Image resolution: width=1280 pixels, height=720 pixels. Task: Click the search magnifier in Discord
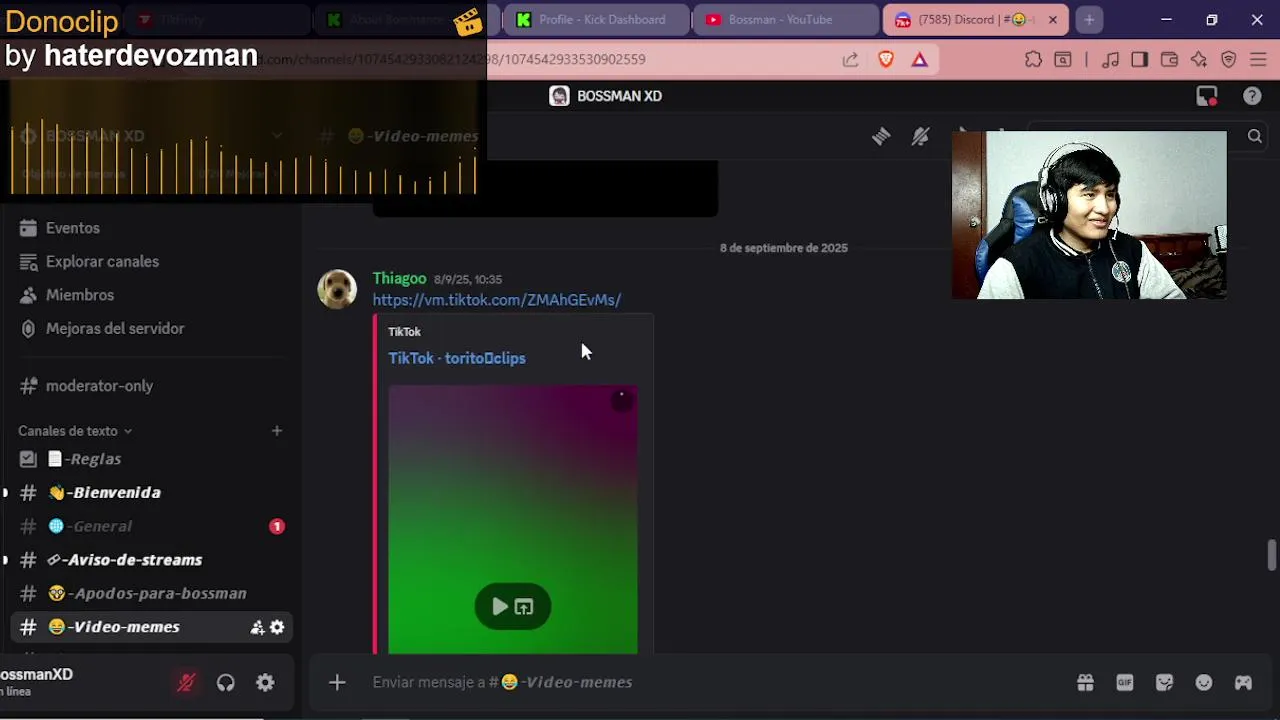pos(1254,136)
